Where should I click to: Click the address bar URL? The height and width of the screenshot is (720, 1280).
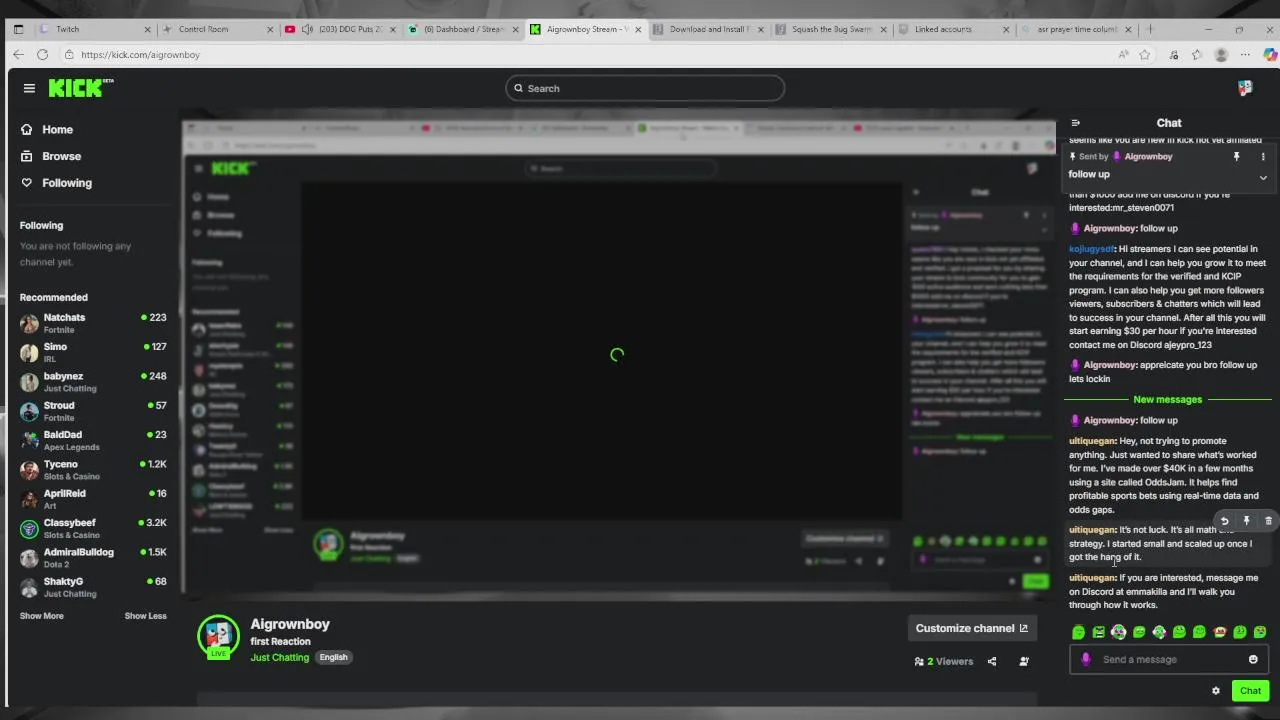pyautogui.click(x=140, y=55)
